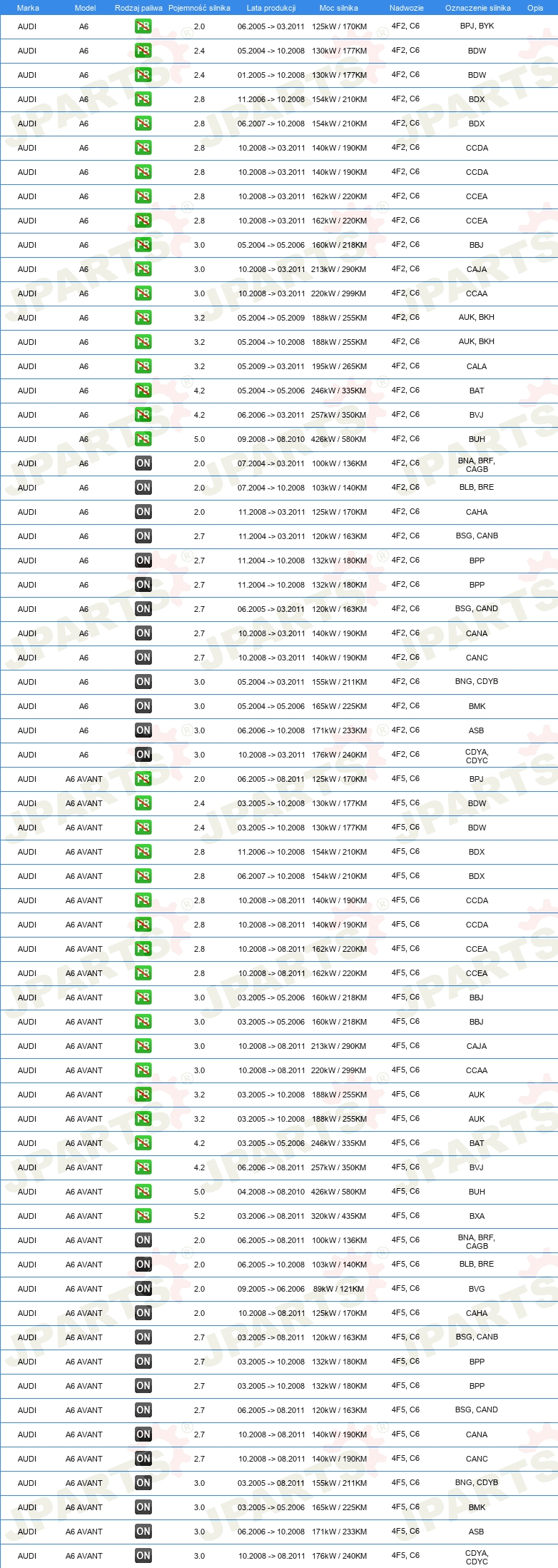Image resolution: width=558 pixels, height=1568 pixels.
Task: Click the Model column header
Action: click(x=85, y=8)
